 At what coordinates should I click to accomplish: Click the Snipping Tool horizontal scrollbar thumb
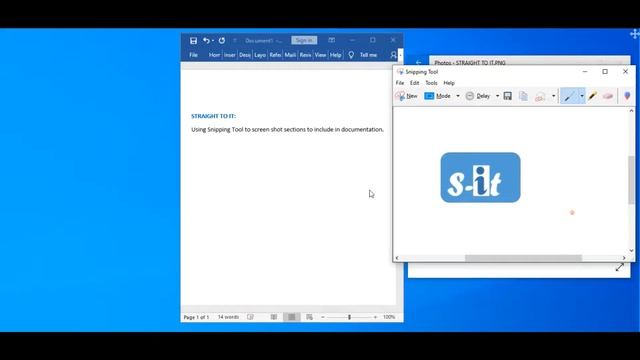523,258
